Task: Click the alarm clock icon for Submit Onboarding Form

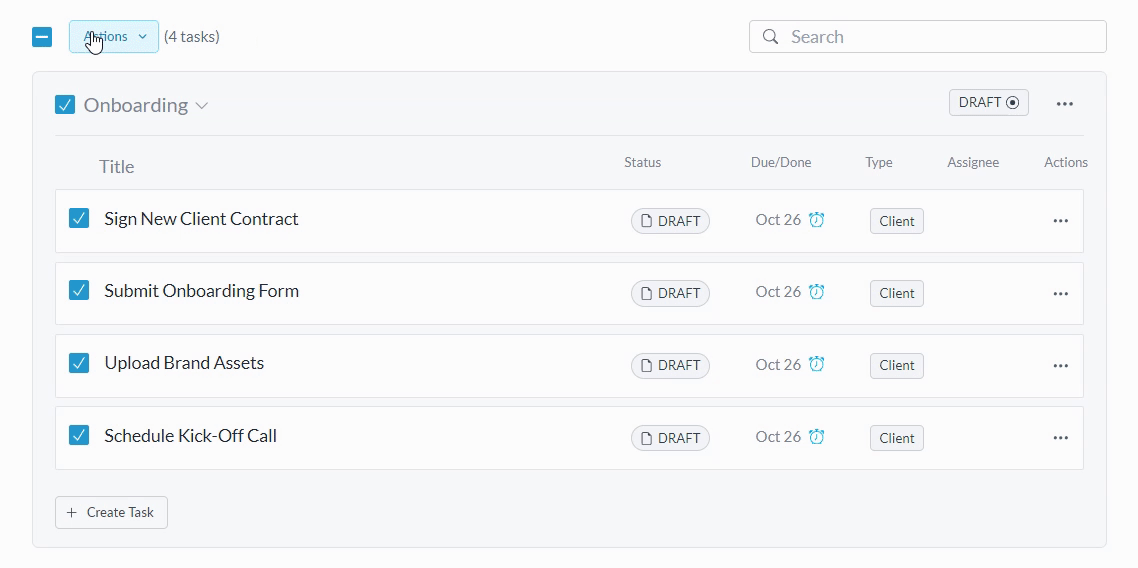Action: [x=816, y=292]
